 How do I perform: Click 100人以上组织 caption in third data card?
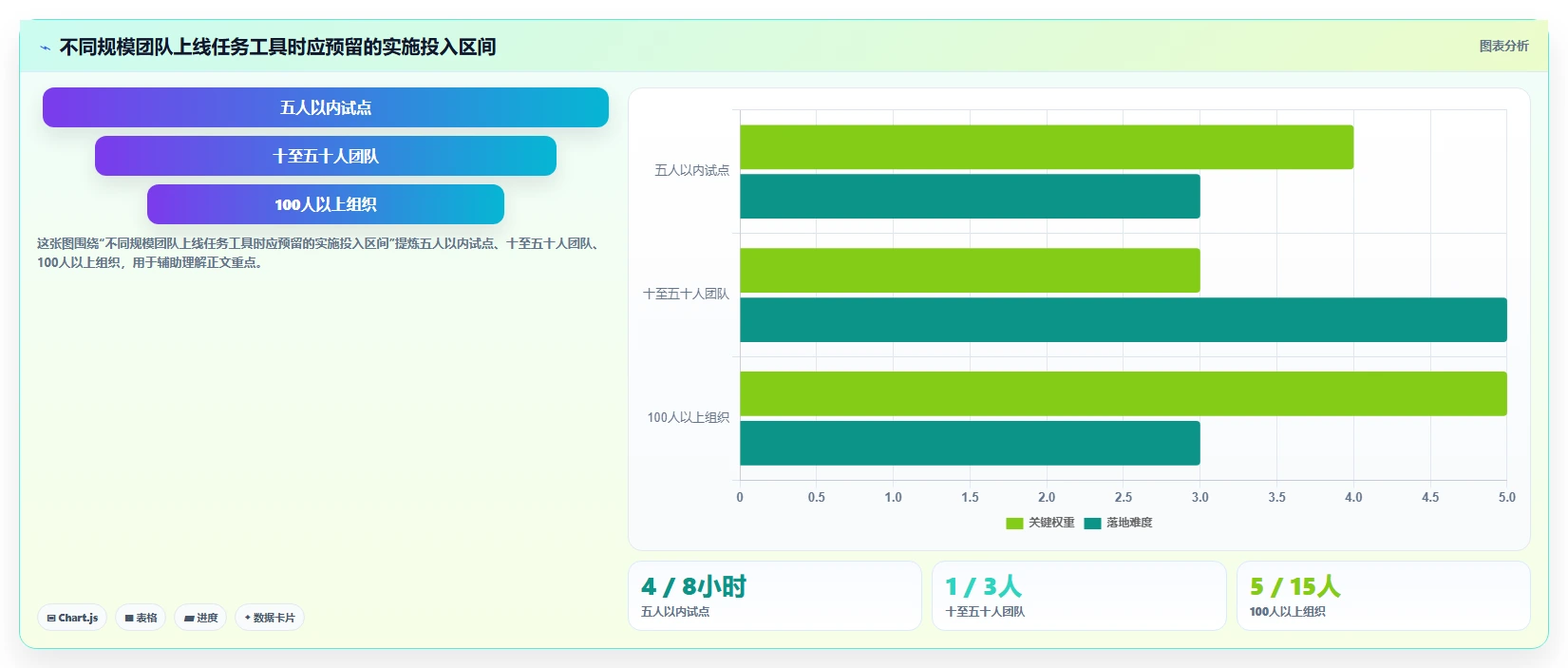click(x=1287, y=612)
